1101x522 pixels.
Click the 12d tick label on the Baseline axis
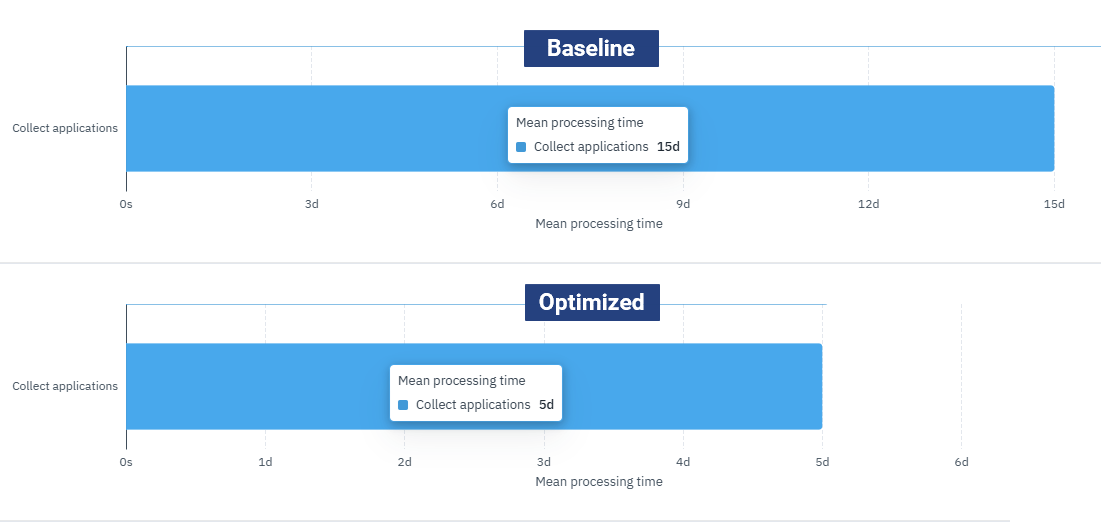868,204
